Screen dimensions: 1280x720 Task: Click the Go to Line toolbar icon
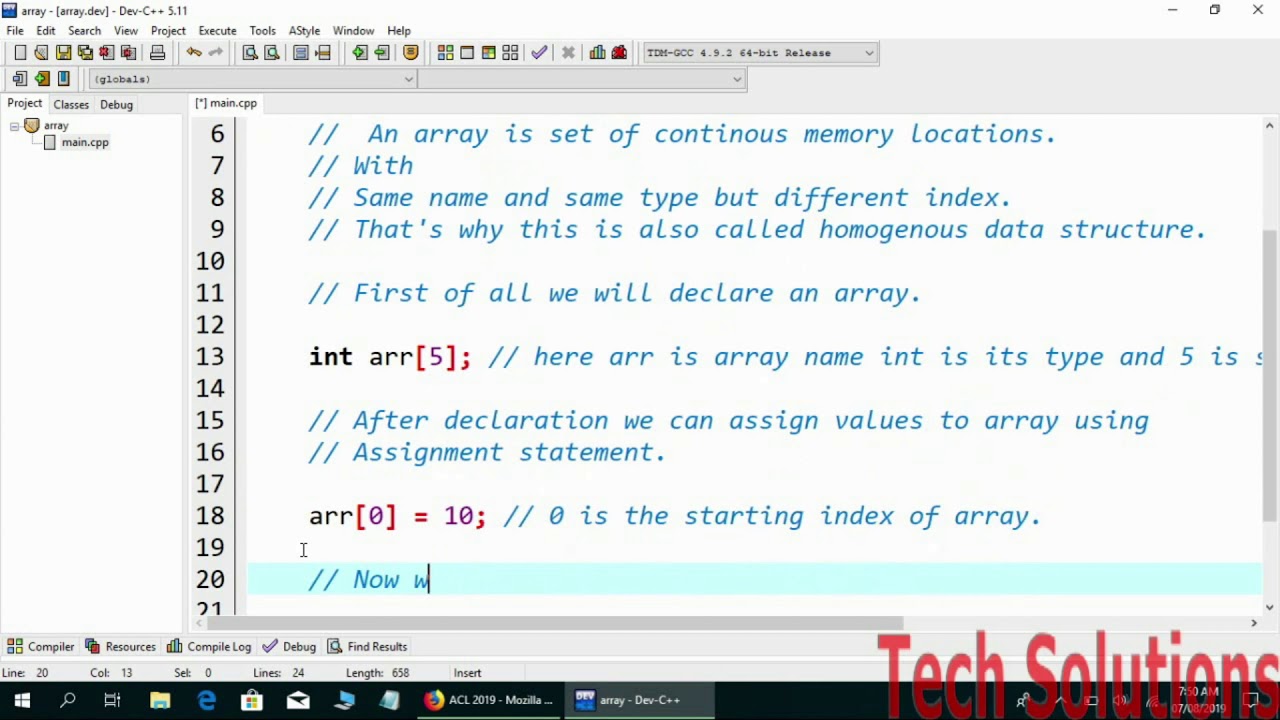pos(322,53)
